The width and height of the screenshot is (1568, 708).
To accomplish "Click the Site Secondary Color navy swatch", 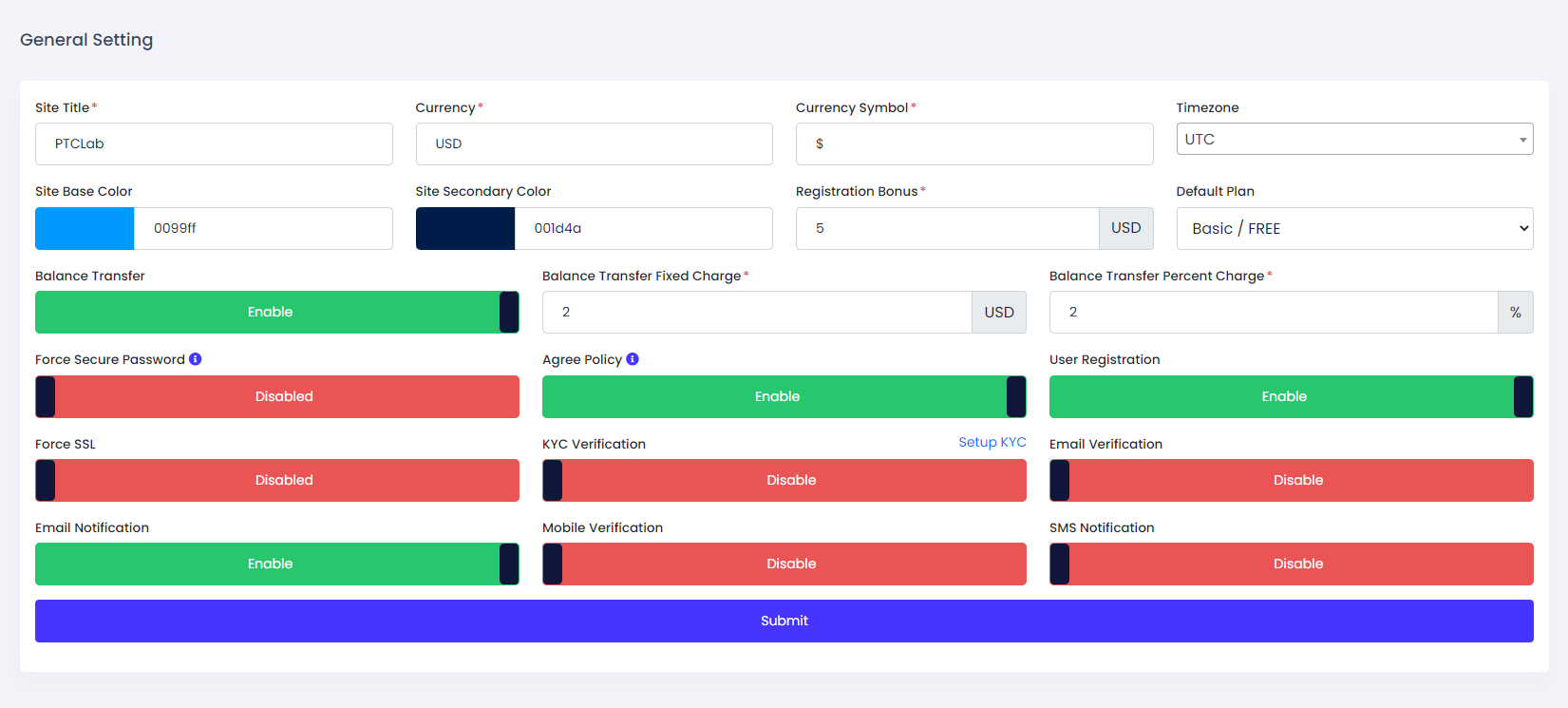I will 465,229.
